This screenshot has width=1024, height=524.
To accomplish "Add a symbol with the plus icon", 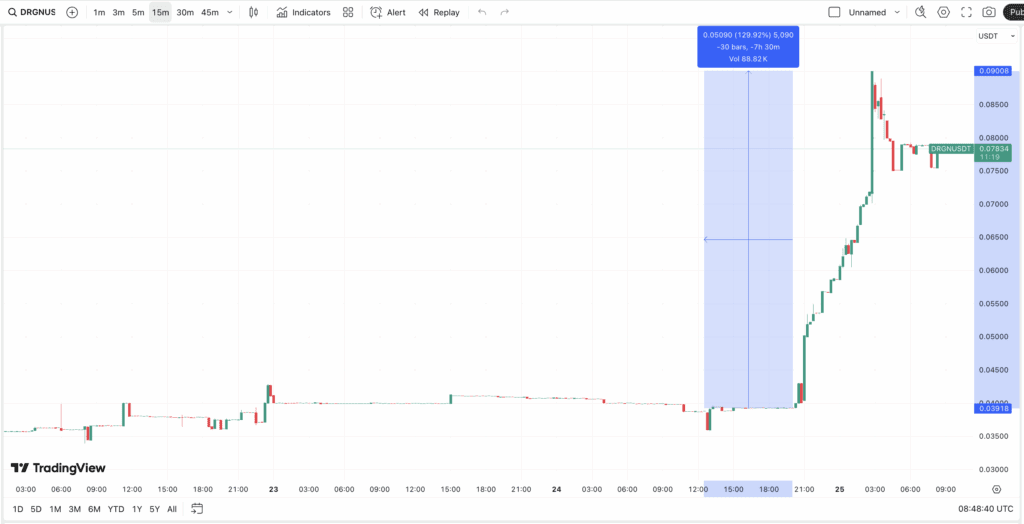I will coord(72,12).
